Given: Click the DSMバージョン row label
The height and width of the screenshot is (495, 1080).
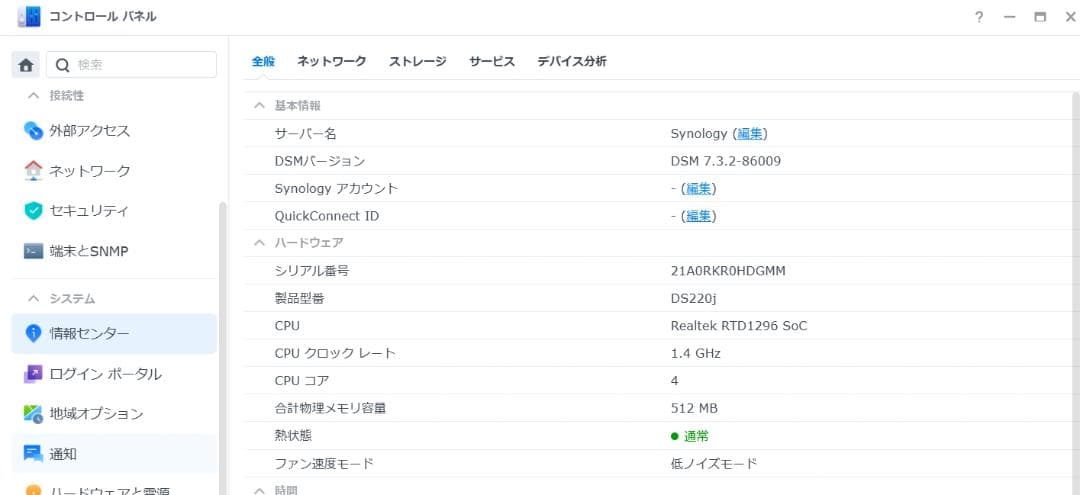Looking at the screenshot, I should click(x=320, y=161).
